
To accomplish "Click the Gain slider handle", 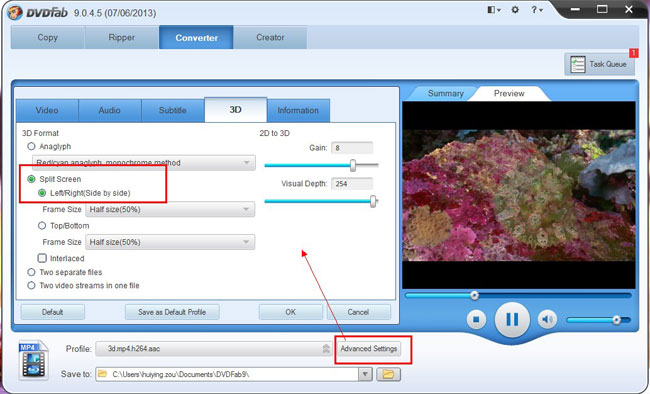I will (353, 165).
